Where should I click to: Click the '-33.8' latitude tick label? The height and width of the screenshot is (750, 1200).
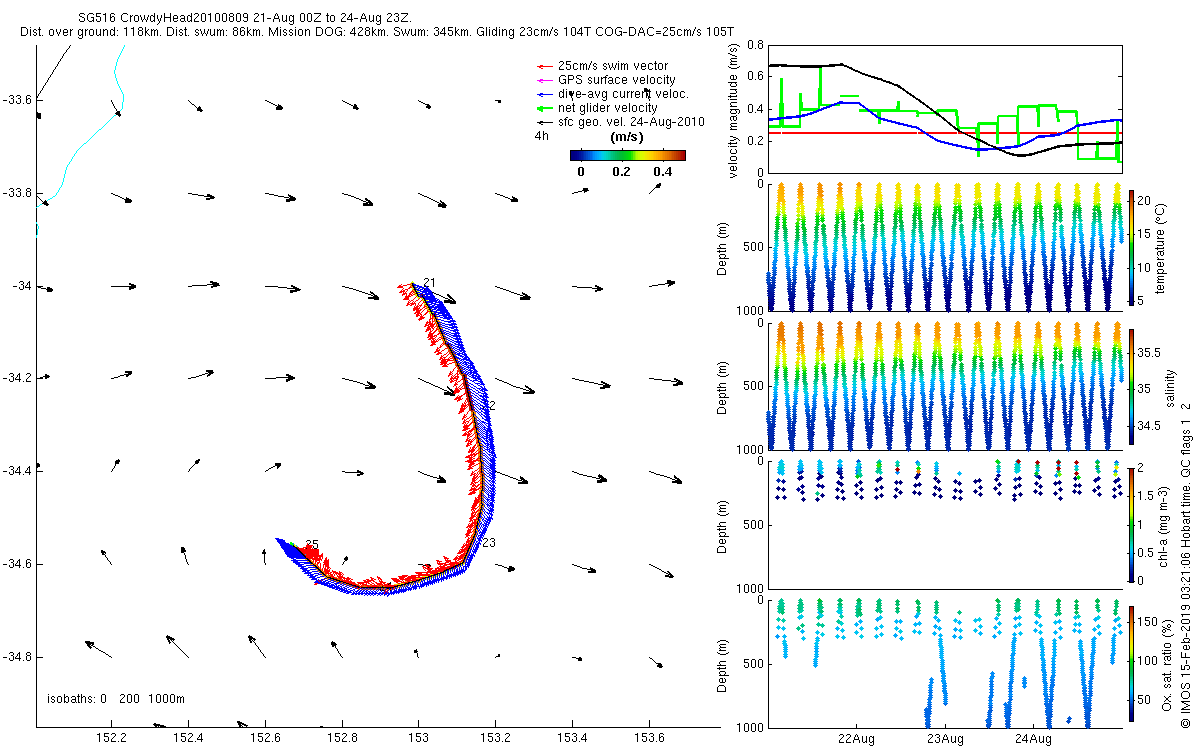pos(17,193)
